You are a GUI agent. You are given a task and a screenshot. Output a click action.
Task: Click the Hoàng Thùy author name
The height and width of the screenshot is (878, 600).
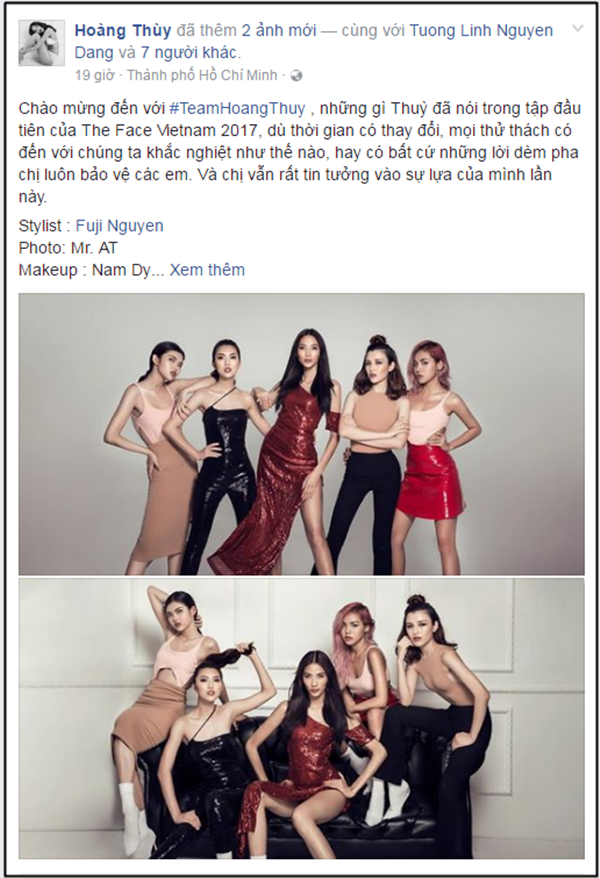123,31
